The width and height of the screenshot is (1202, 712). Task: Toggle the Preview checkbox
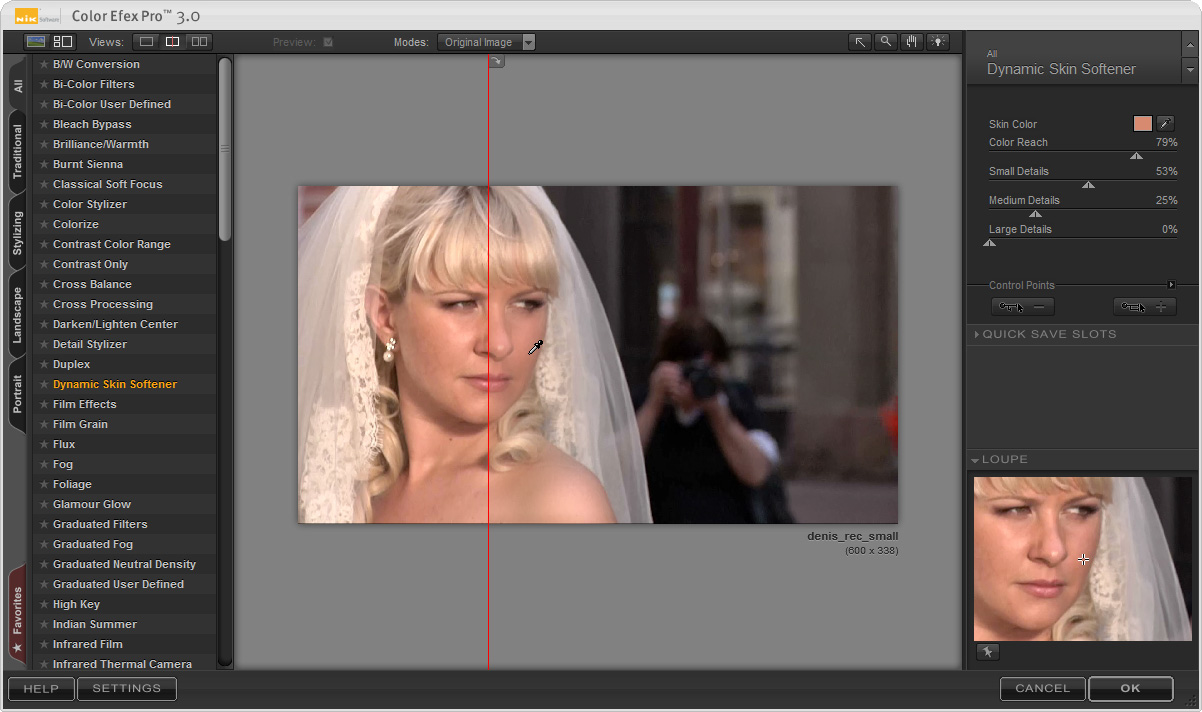point(328,42)
